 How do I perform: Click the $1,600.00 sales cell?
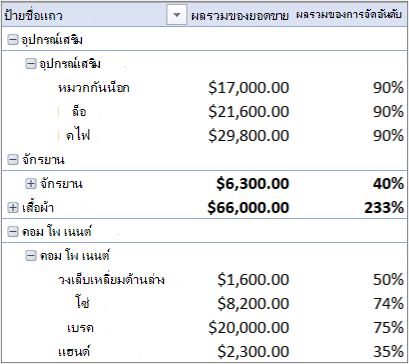[x=253, y=280]
